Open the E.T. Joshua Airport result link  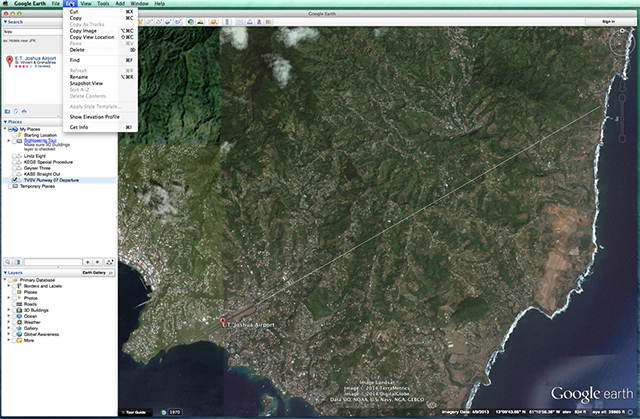click(36, 58)
